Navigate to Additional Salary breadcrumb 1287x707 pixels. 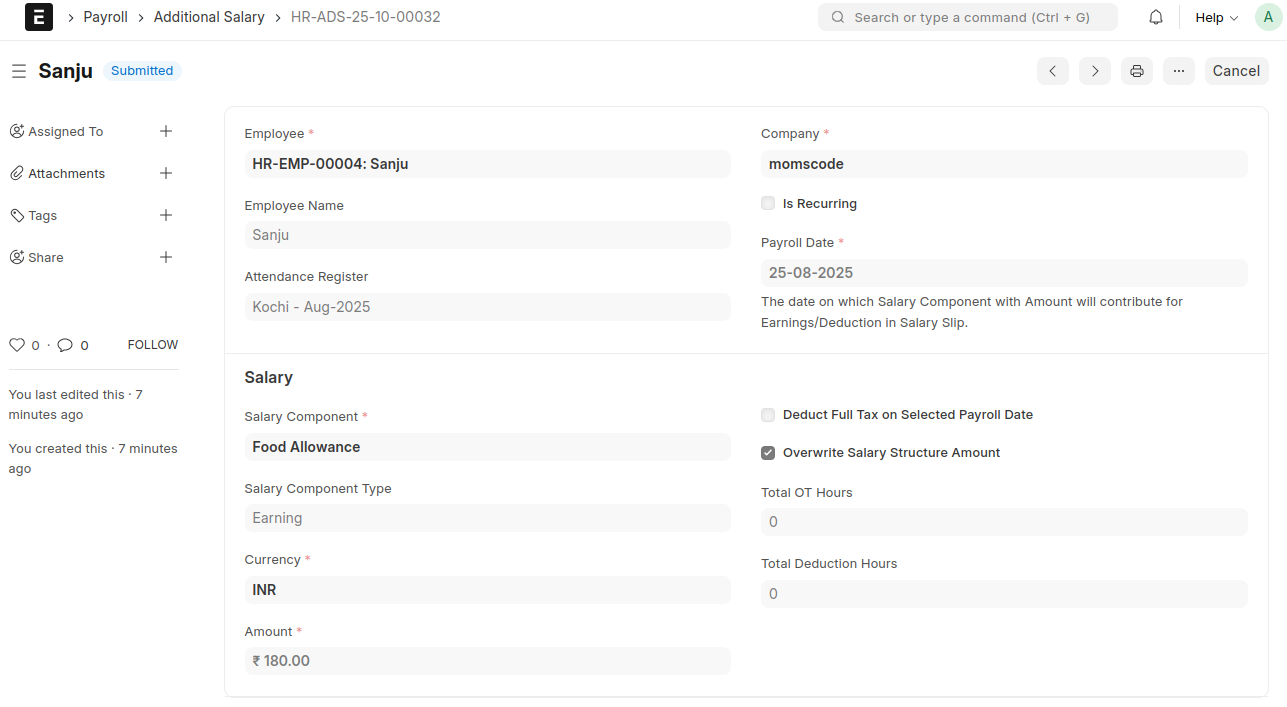209,17
